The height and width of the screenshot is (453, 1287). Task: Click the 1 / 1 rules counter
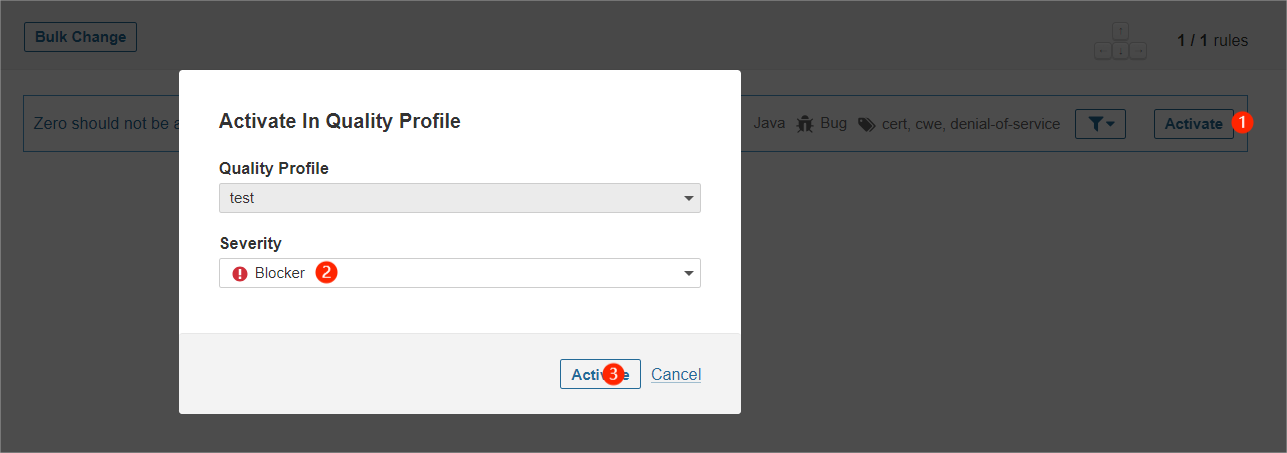pyautogui.click(x=1212, y=41)
